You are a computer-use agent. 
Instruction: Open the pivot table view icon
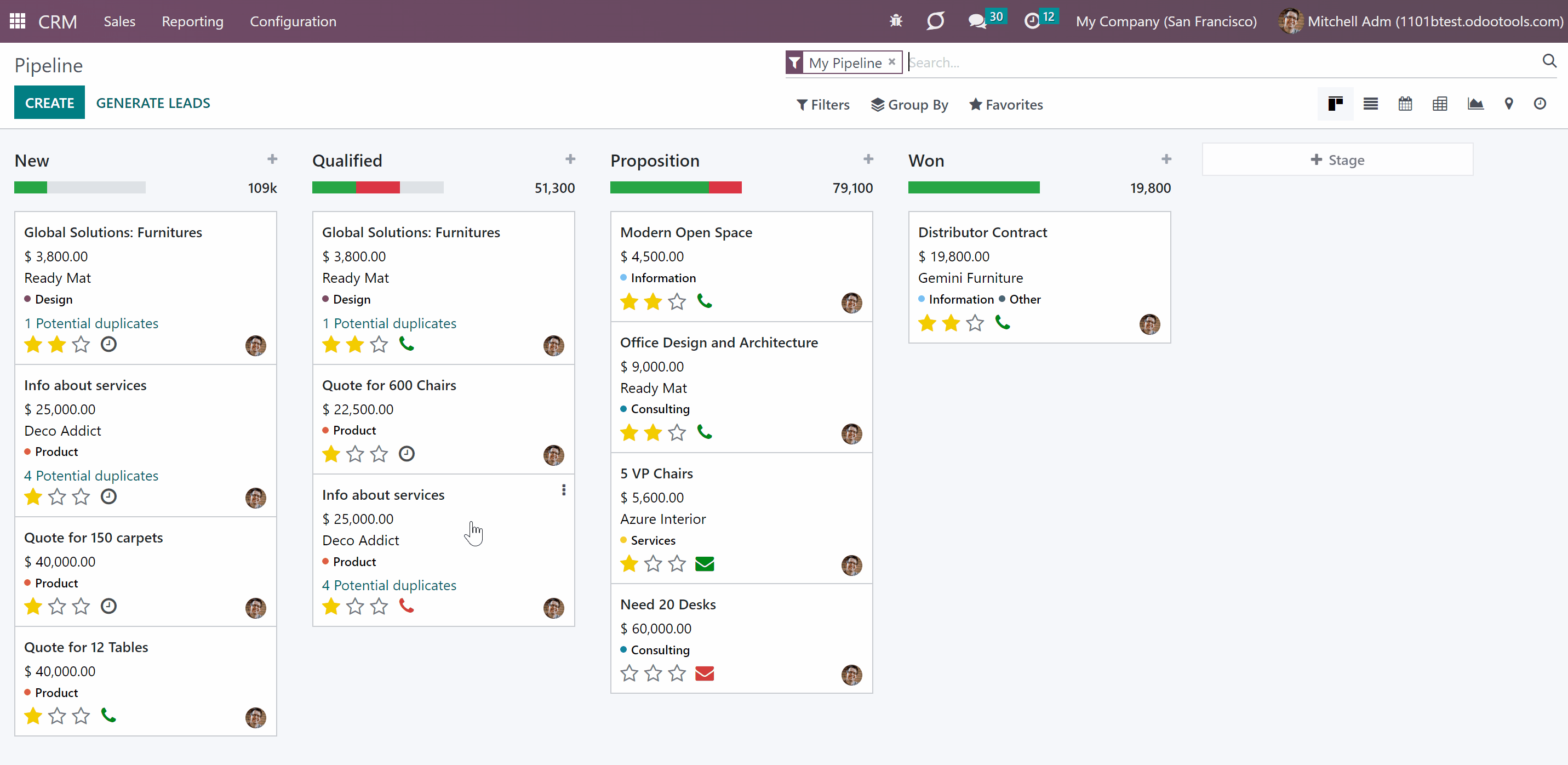tap(1440, 104)
